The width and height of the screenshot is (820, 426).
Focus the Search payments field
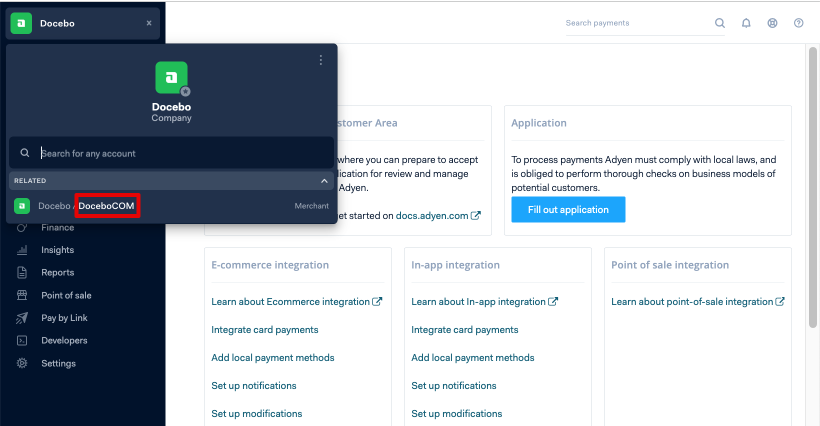click(x=638, y=23)
